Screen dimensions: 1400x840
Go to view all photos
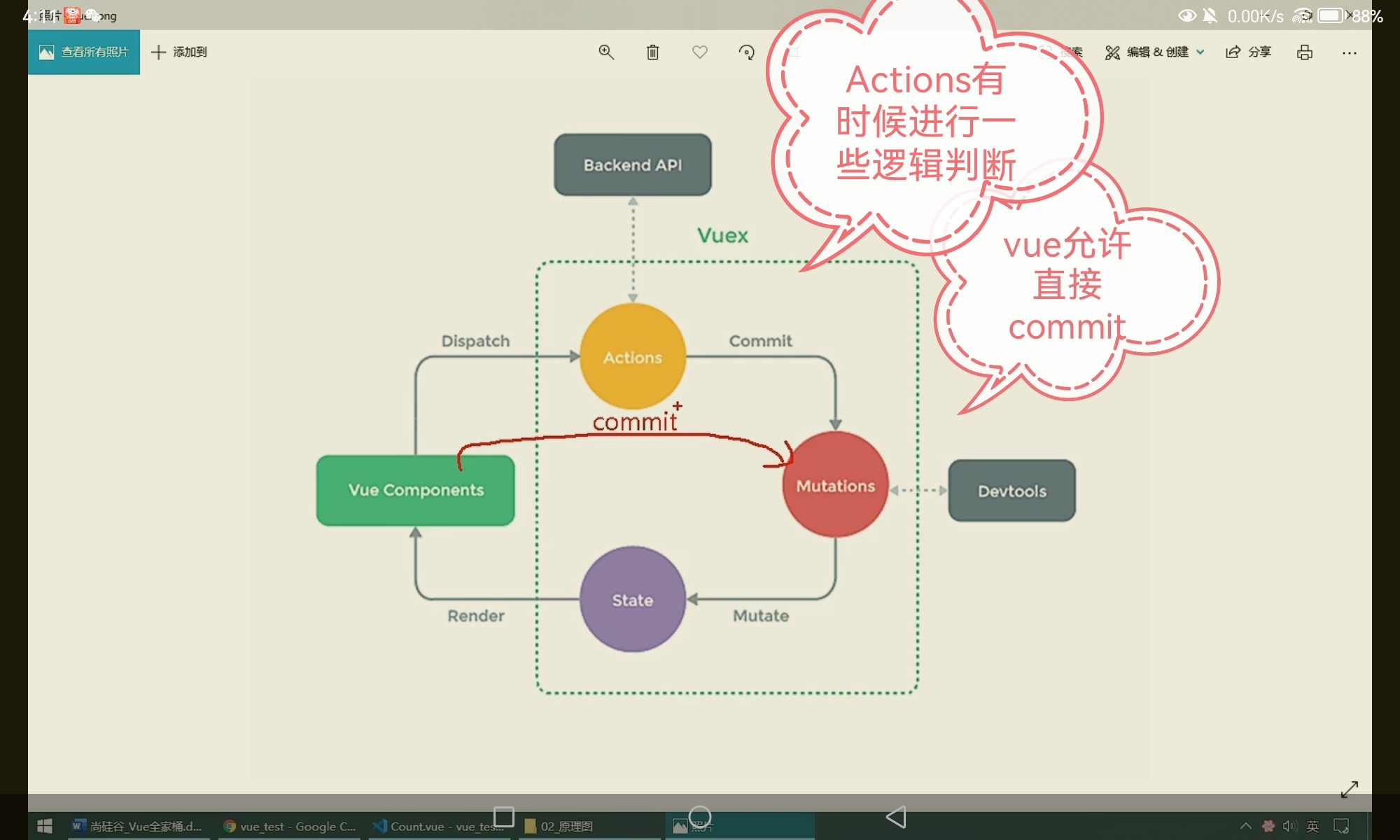pos(84,52)
